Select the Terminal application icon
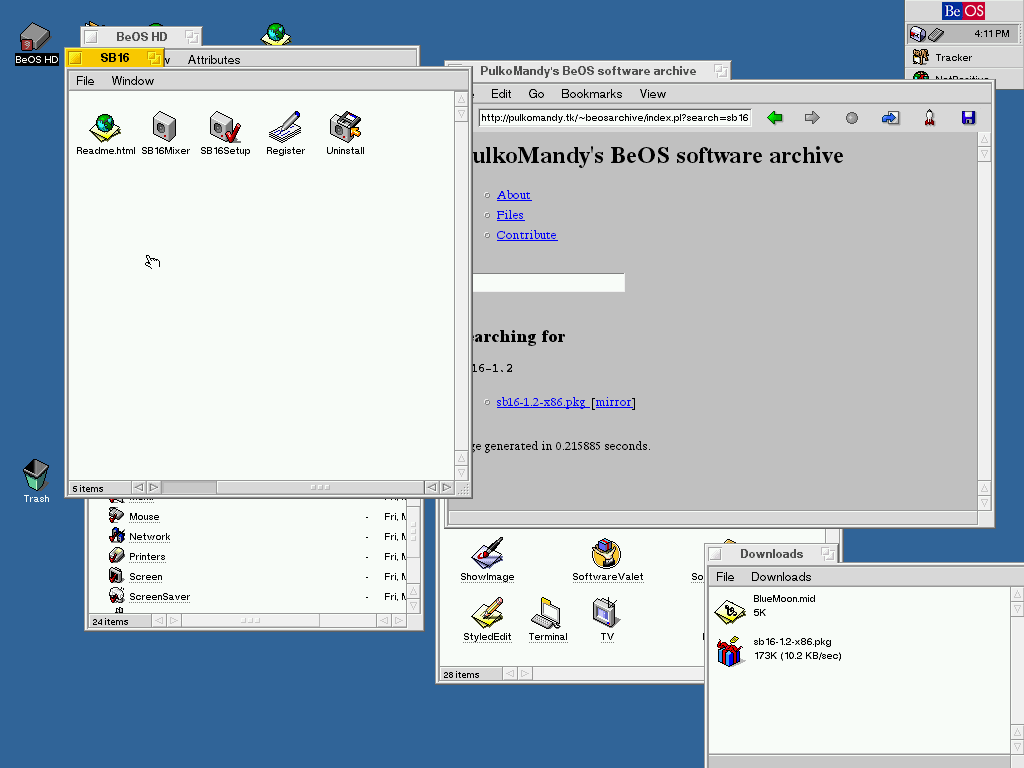This screenshot has width=1024, height=768. (547, 613)
